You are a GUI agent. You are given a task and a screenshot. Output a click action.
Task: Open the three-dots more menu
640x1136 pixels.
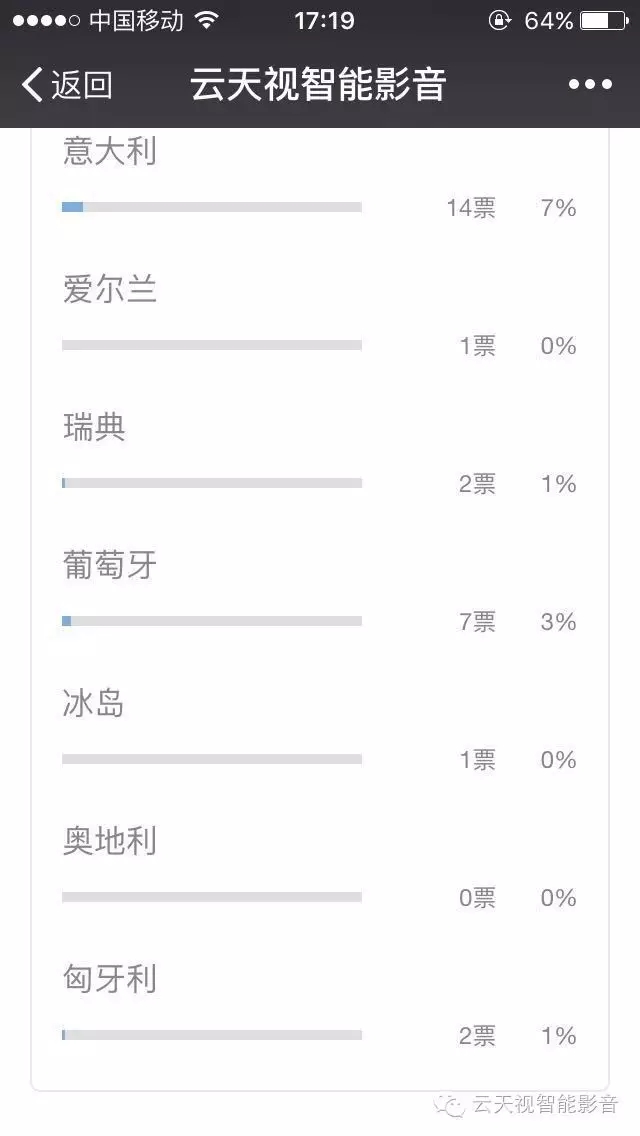pyautogui.click(x=590, y=85)
